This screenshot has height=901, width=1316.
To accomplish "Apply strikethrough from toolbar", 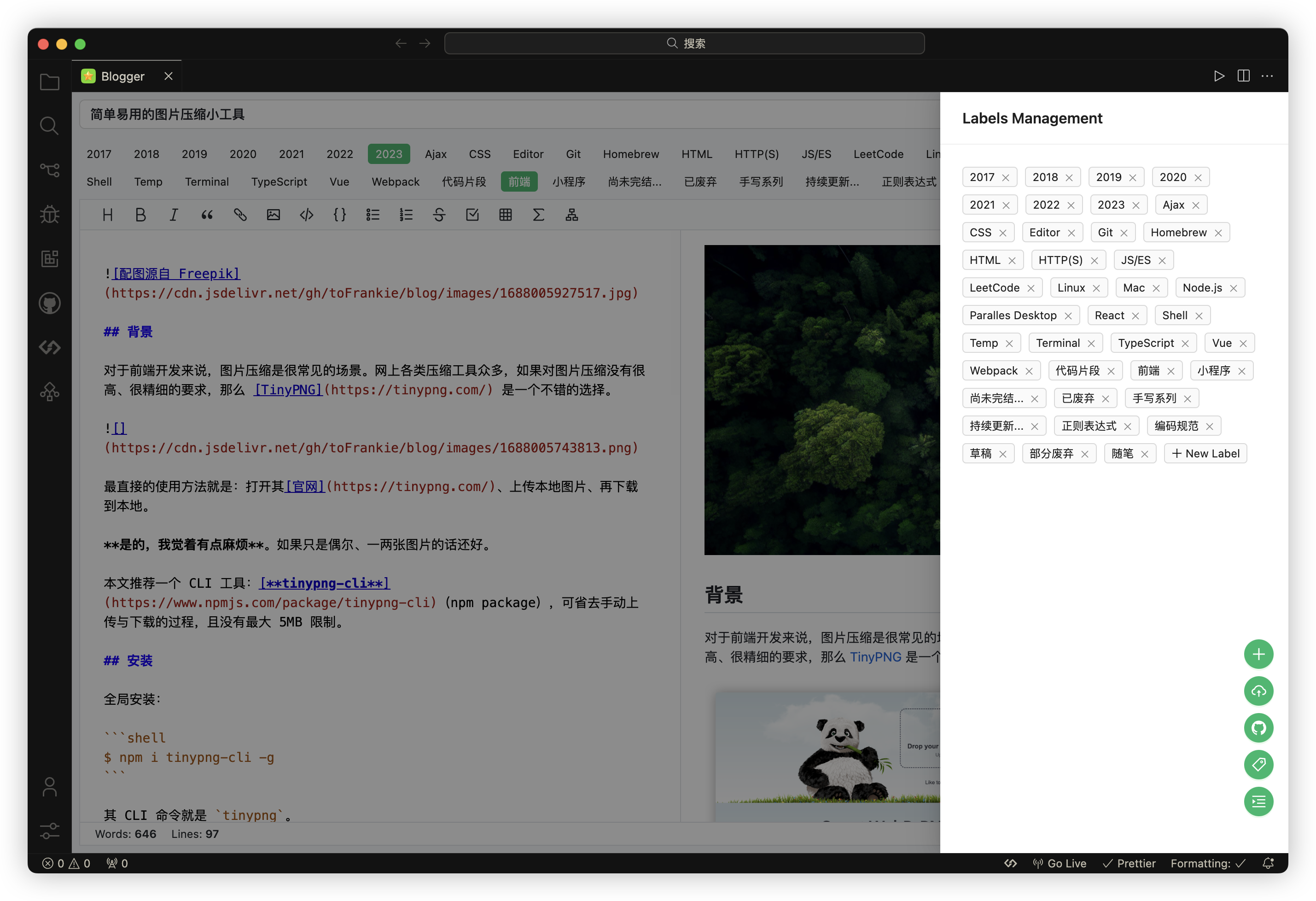I will coord(439,215).
